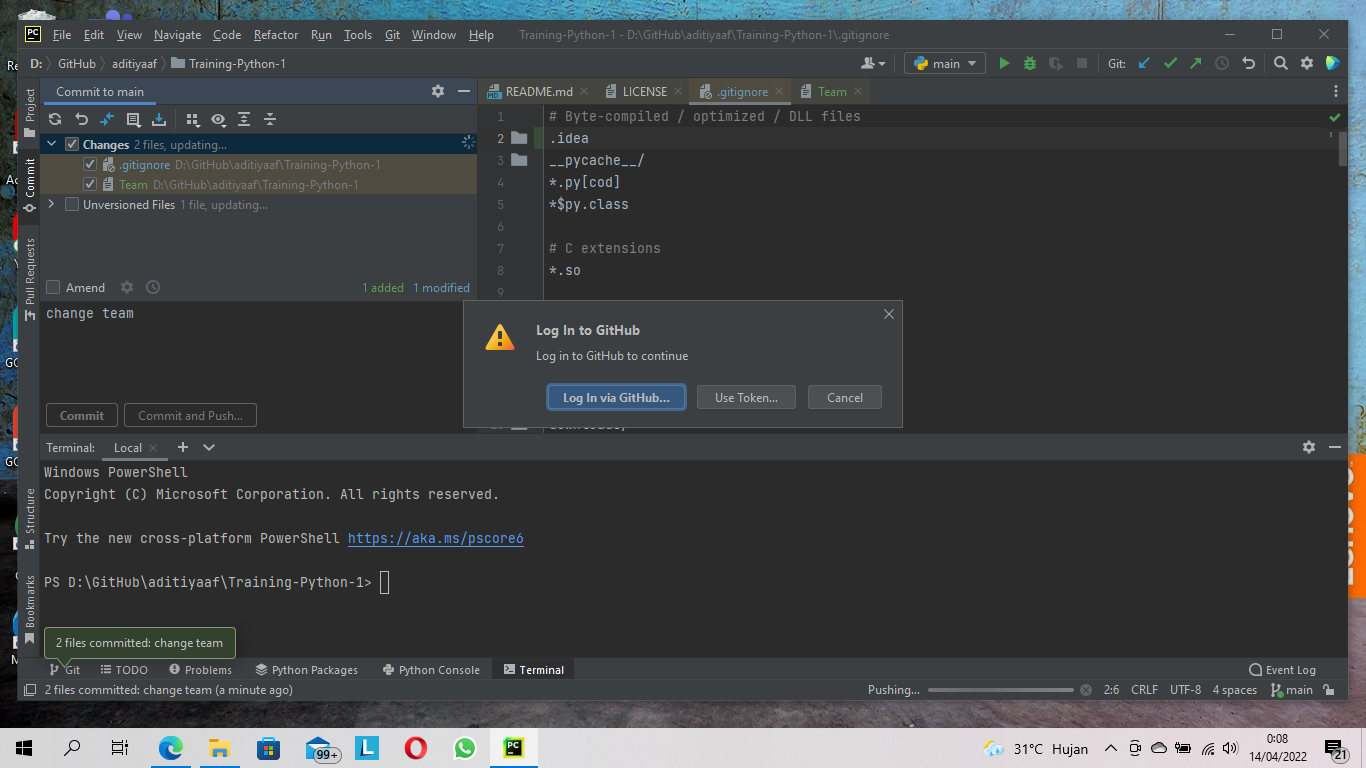
Task: Uncheck the .gitignore file in Changes
Action: coord(90,163)
